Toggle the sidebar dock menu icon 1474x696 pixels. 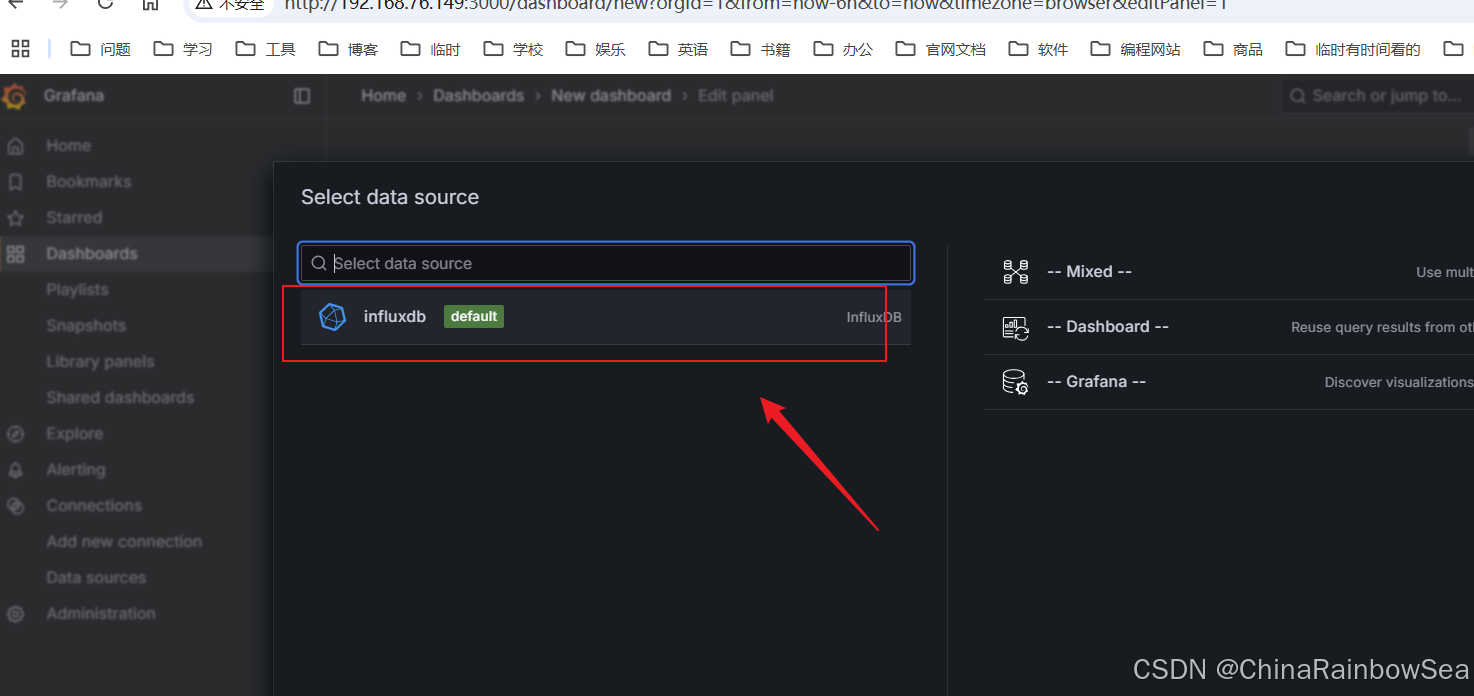point(302,96)
